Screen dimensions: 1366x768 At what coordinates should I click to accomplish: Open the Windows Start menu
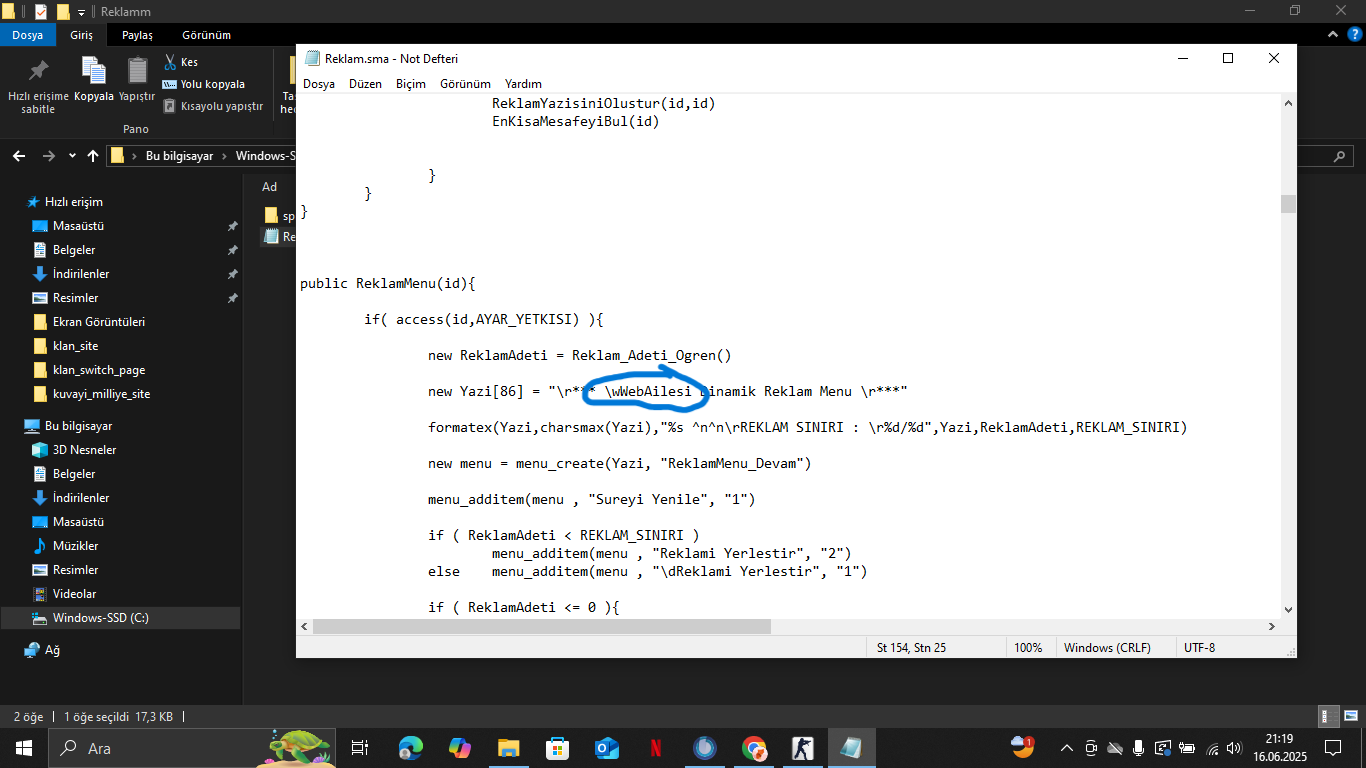pyautogui.click(x=24, y=748)
